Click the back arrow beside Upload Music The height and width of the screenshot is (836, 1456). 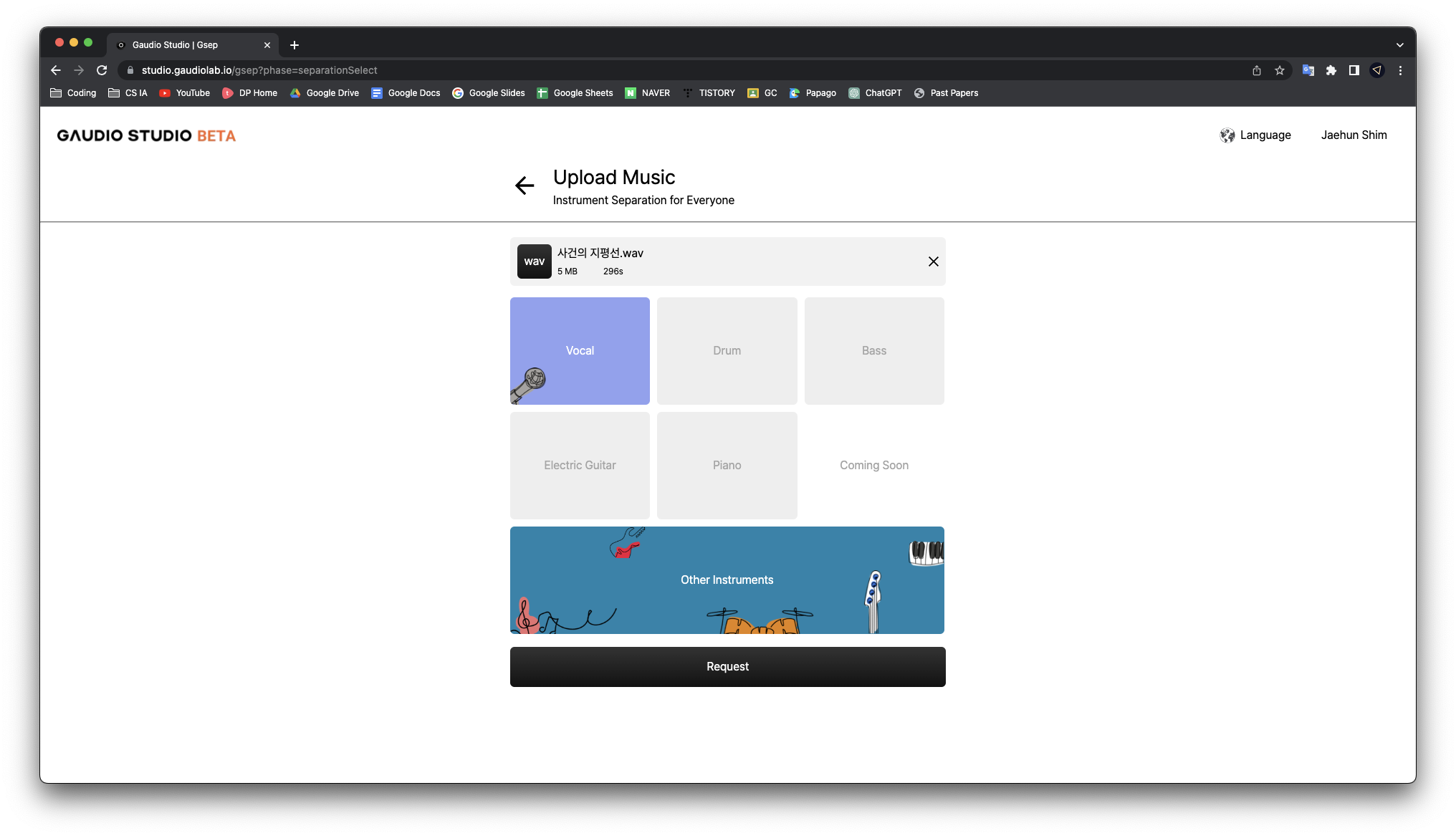click(525, 186)
